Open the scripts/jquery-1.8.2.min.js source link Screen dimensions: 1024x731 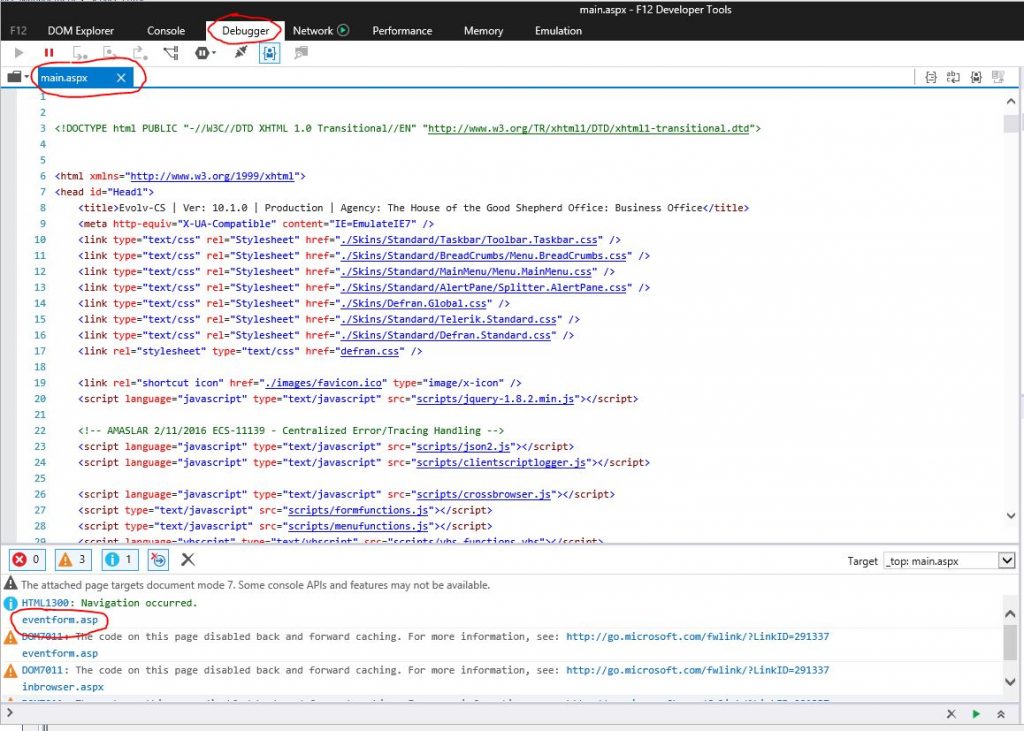coord(496,398)
